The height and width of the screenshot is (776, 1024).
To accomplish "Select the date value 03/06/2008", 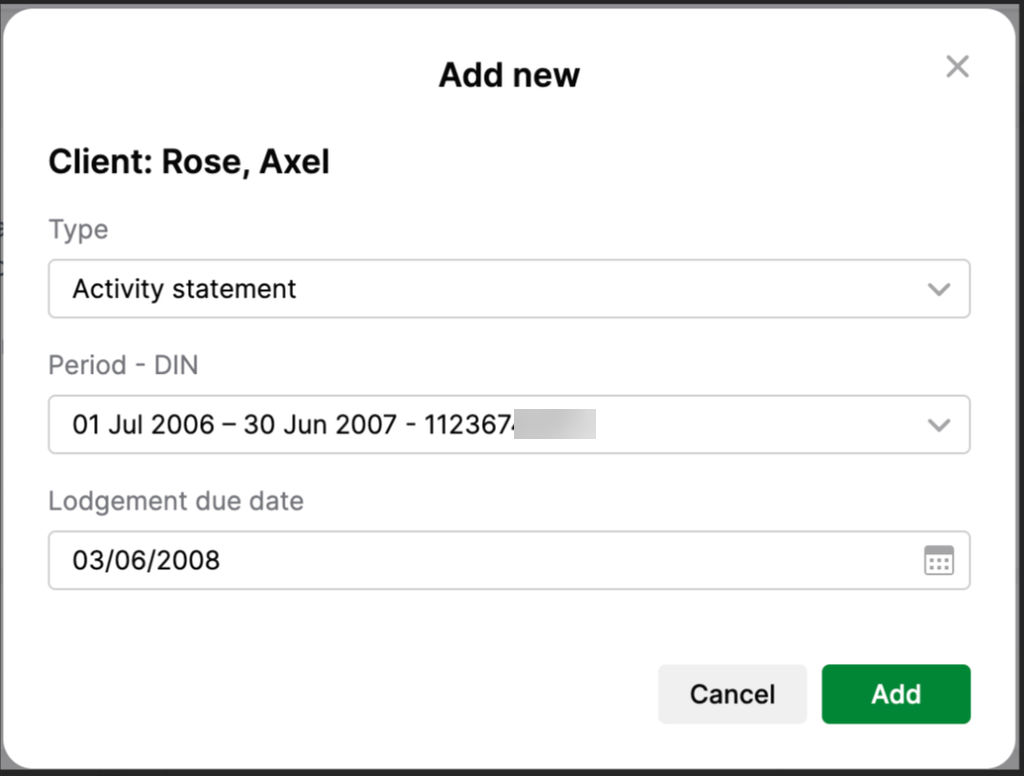I will point(146,561).
